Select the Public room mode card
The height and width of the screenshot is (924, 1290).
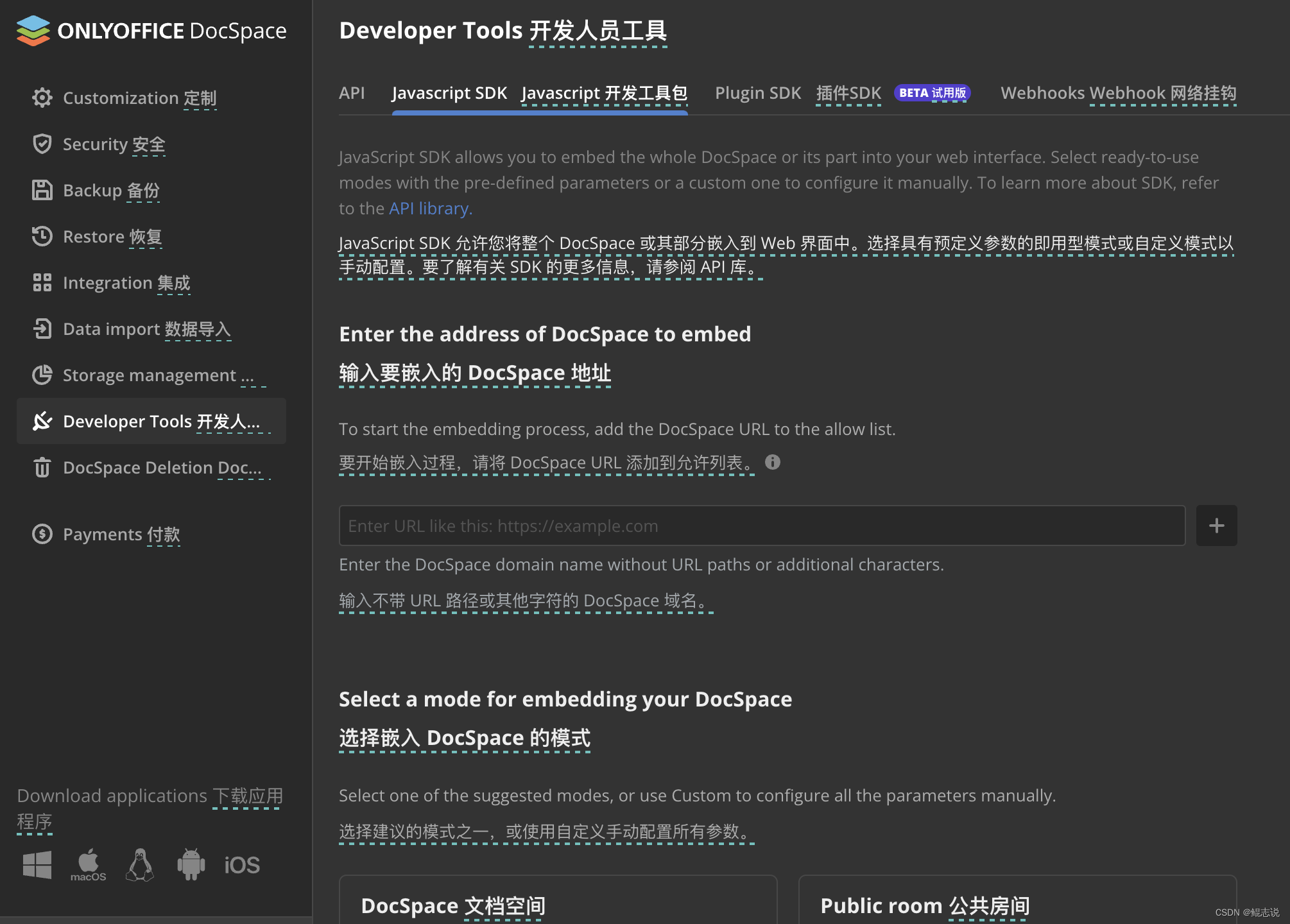1017,900
